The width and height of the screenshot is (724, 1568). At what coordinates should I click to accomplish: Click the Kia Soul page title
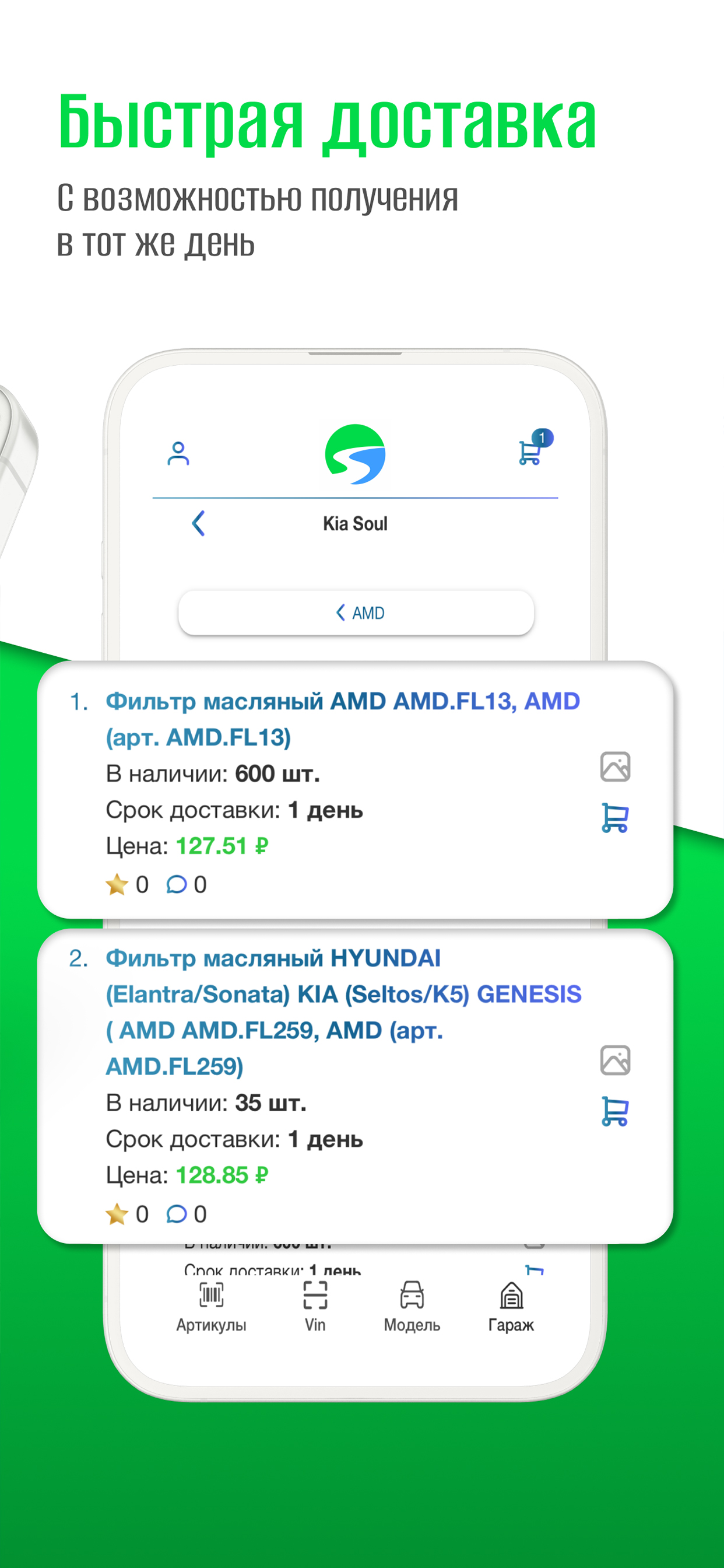pyautogui.click(x=356, y=523)
